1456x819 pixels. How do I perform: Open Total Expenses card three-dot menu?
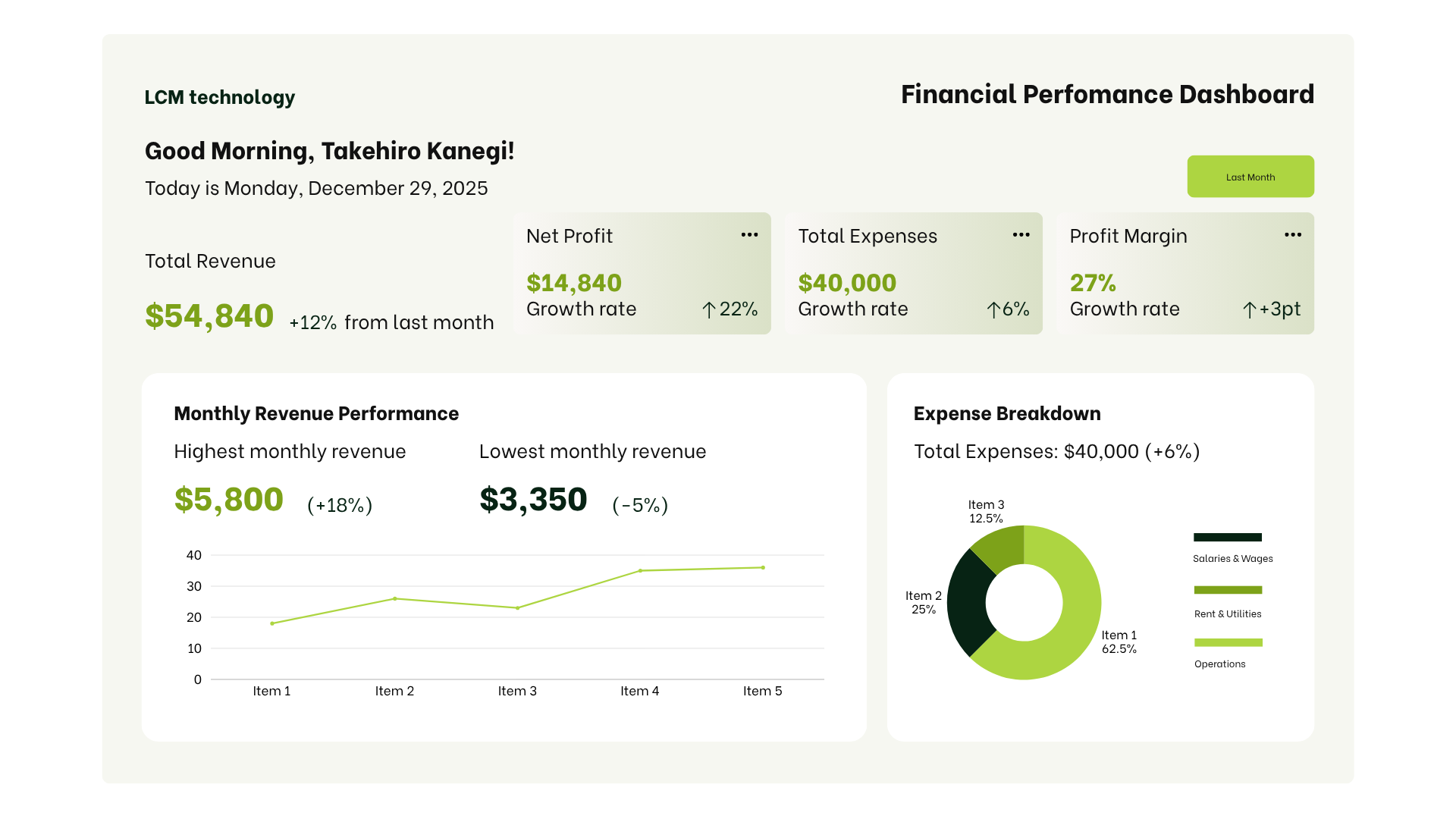pos(1021,235)
